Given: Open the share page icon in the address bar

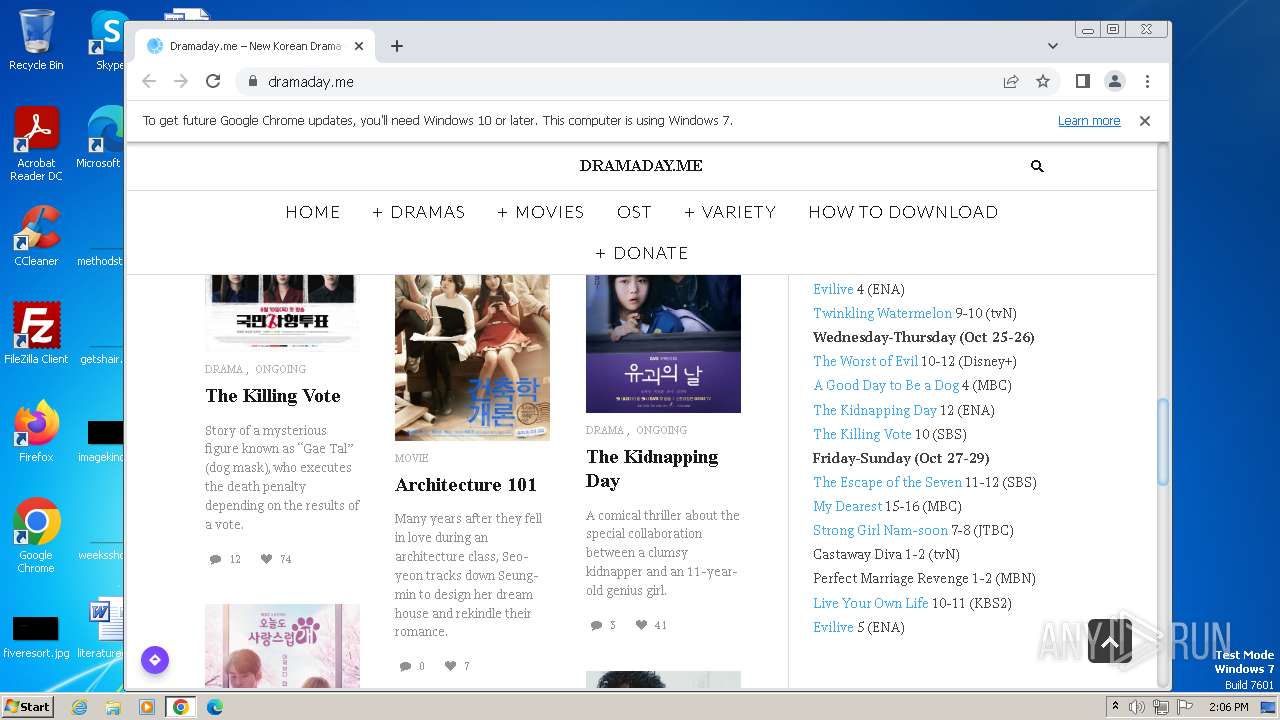Looking at the screenshot, I should (1011, 81).
